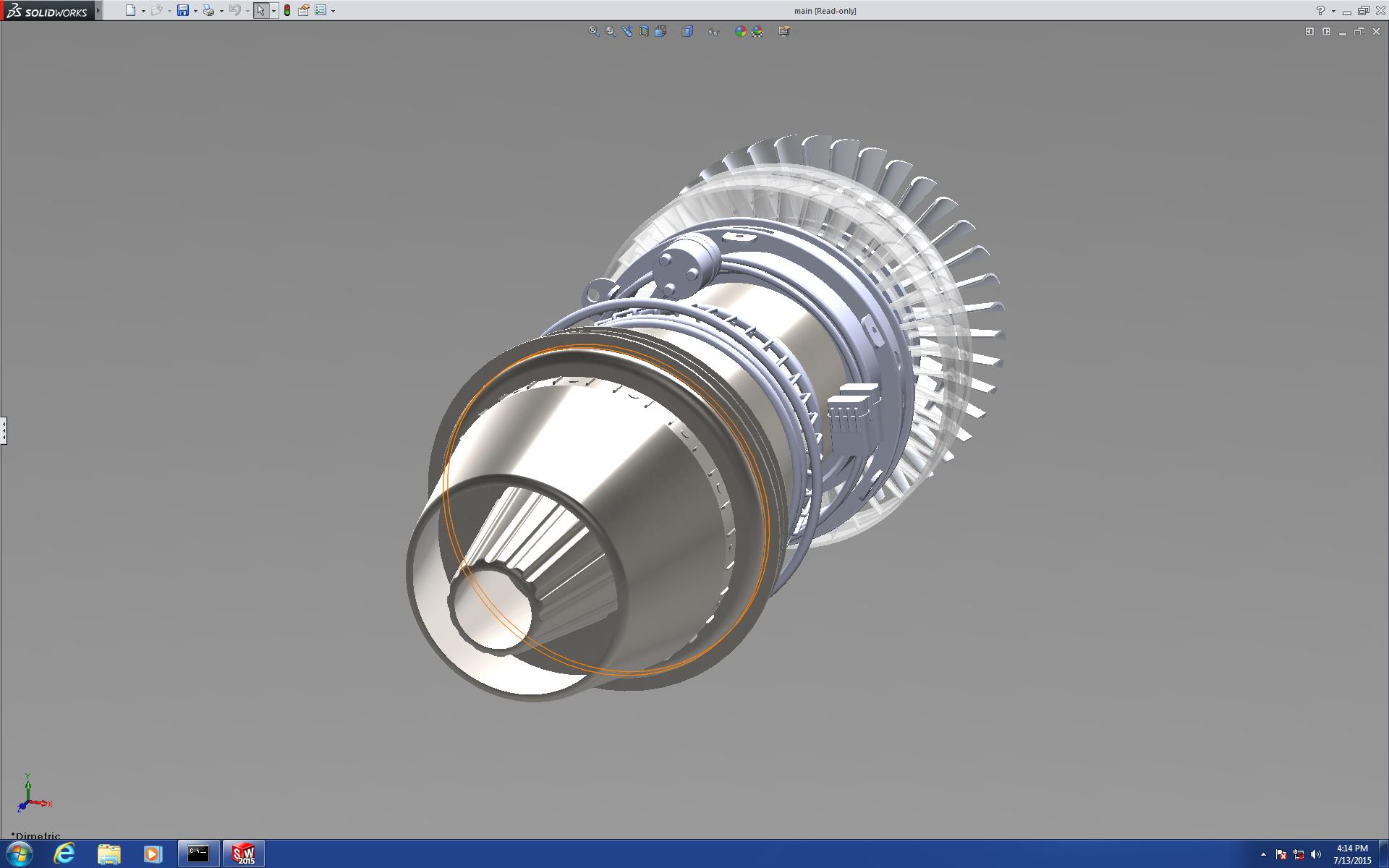The height and width of the screenshot is (868, 1389).
Task: Toggle the Hide/Show Items glasses
Action: [x=713, y=31]
